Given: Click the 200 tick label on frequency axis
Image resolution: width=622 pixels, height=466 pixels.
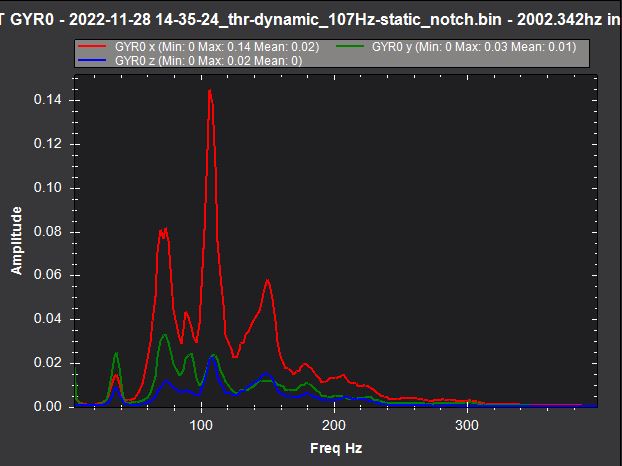Looking at the screenshot, I should click(x=334, y=426).
